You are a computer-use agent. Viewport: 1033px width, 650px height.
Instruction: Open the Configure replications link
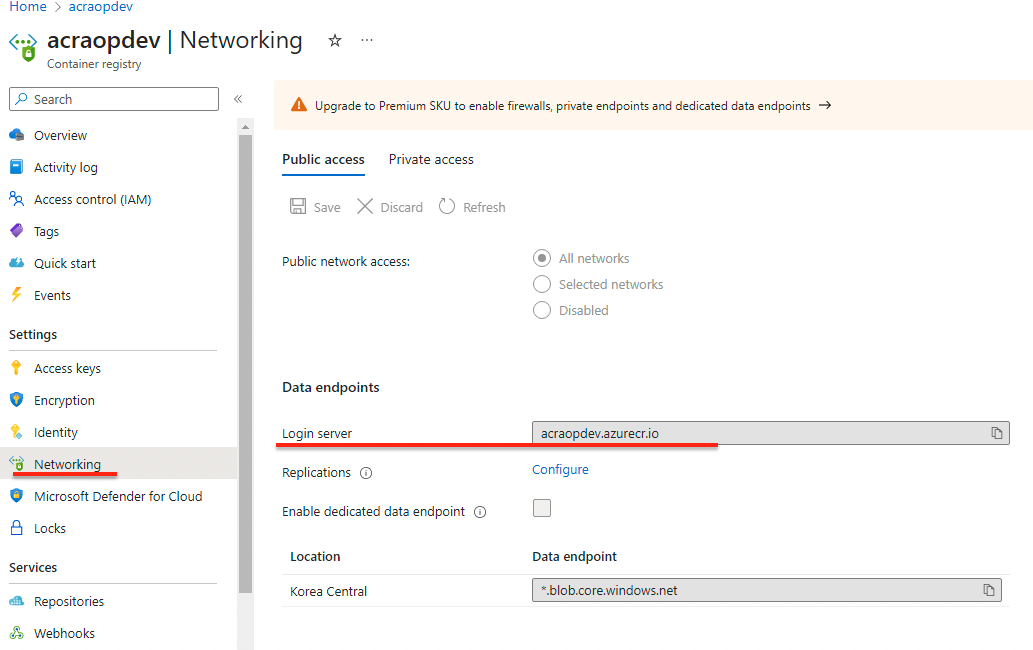click(561, 470)
